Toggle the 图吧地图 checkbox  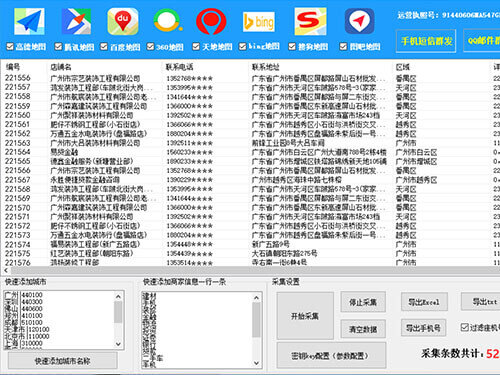click(343, 46)
